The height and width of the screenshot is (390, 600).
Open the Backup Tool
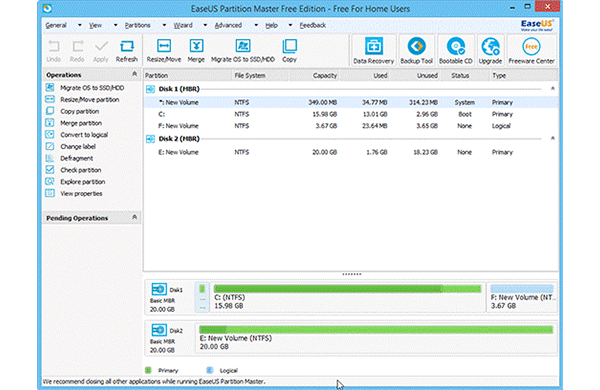[416, 51]
